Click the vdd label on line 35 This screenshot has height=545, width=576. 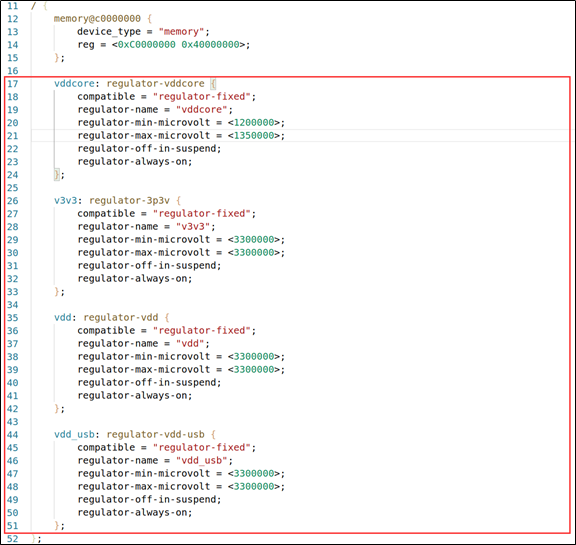[62, 318]
